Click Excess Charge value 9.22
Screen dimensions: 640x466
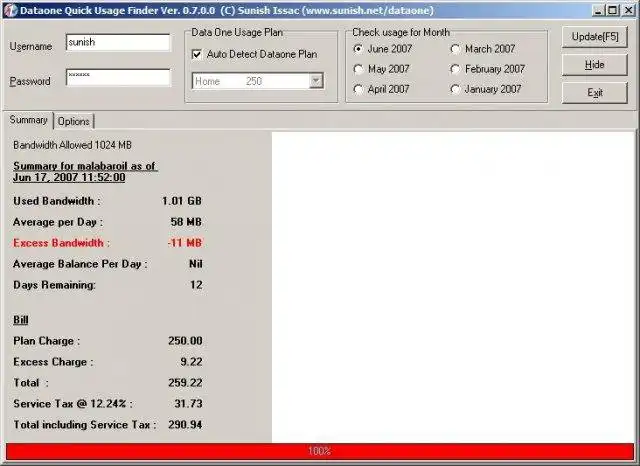click(x=191, y=362)
